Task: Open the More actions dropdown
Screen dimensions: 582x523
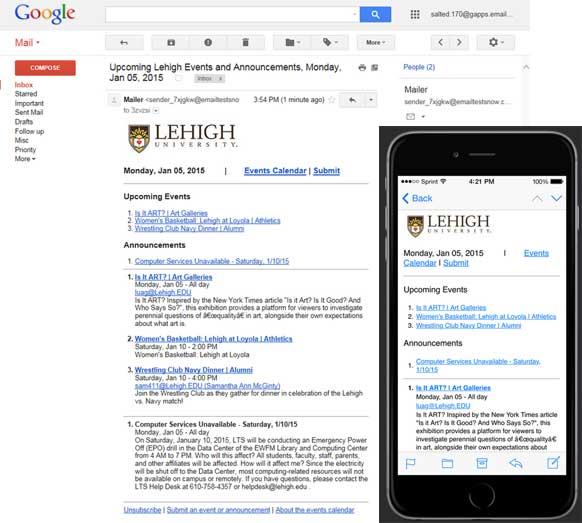Action: [376, 43]
